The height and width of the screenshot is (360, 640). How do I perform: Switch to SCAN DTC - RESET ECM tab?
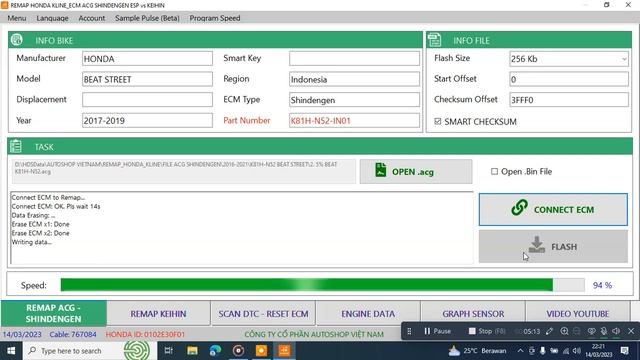pos(263,313)
